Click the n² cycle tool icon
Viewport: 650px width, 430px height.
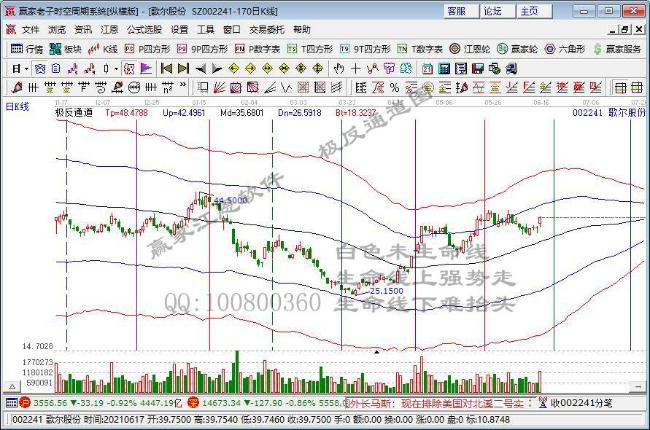click(x=167, y=87)
